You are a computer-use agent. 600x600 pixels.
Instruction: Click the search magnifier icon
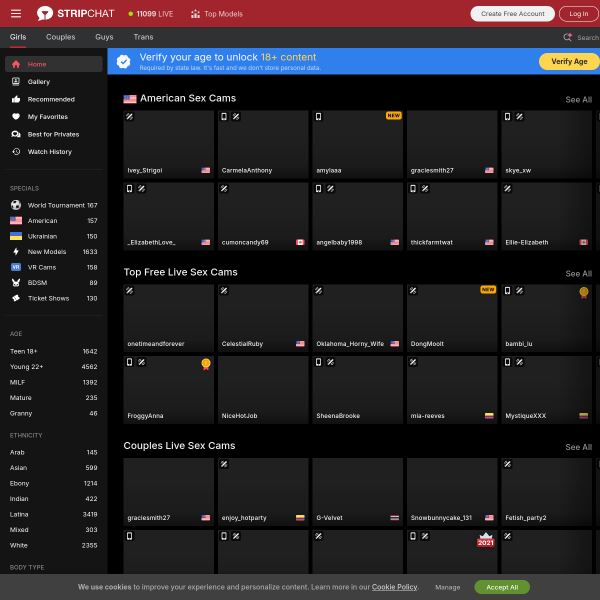click(567, 37)
